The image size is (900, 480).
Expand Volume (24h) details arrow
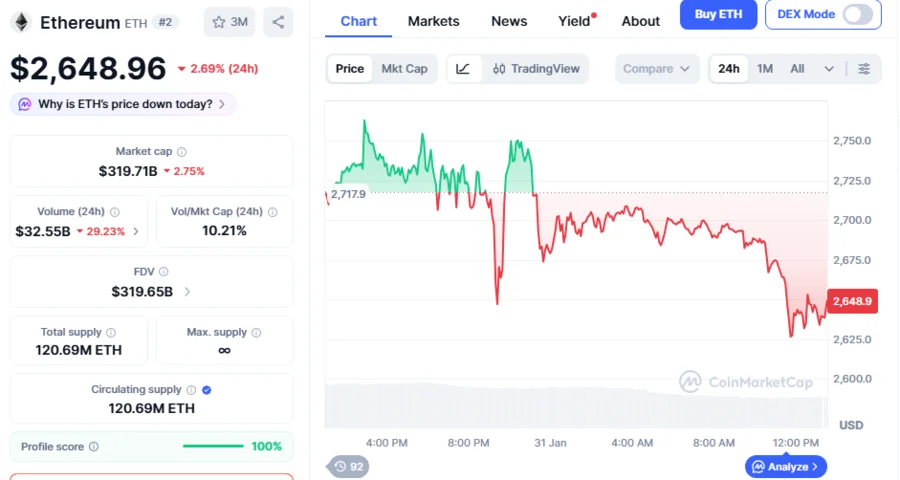[x=136, y=232]
